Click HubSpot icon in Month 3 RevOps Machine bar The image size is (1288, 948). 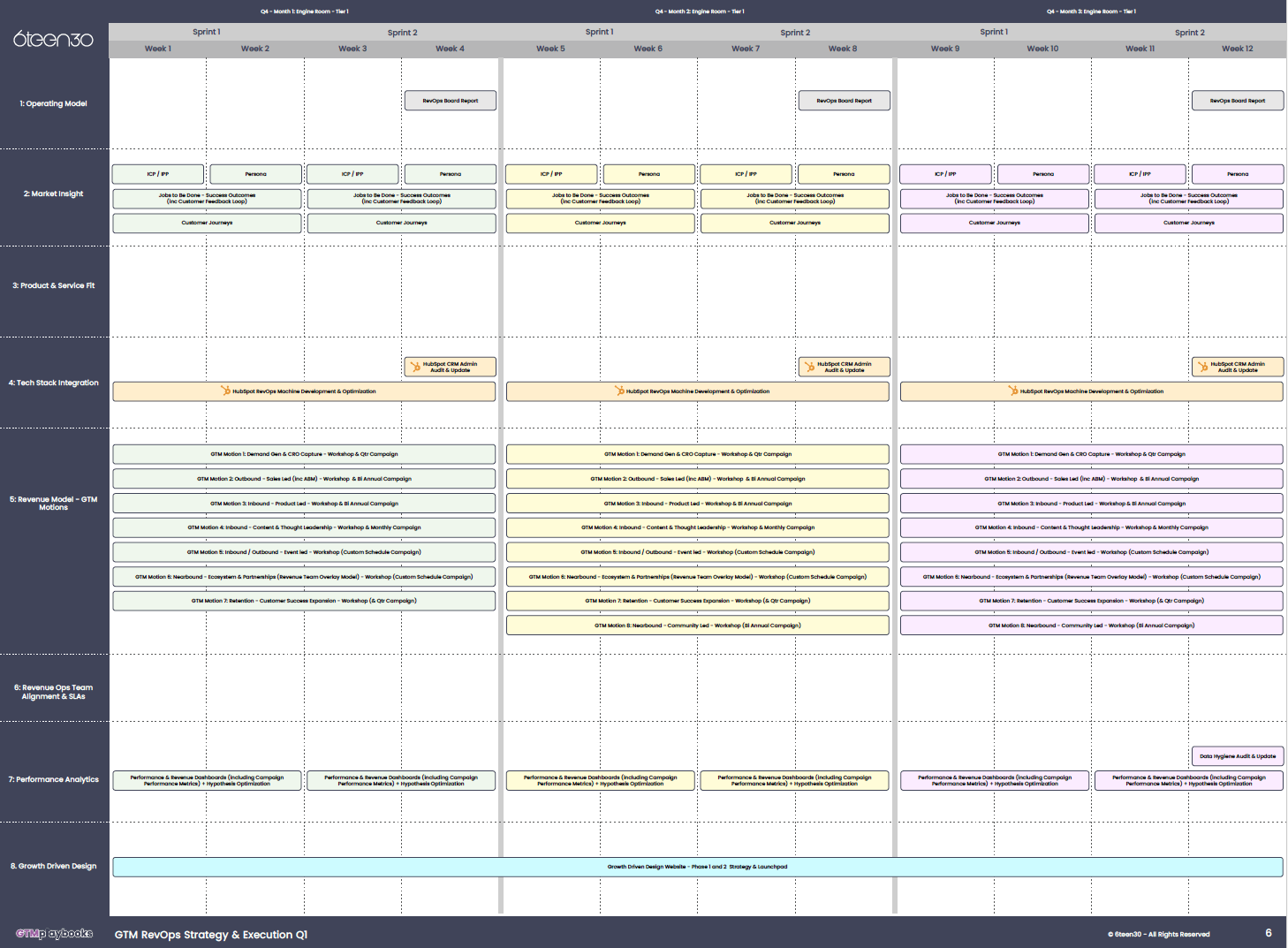pyautogui.click(x=1013, y=391)
